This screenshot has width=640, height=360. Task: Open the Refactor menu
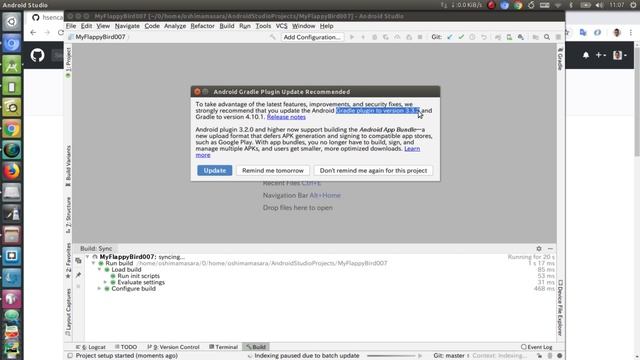[x=202, y=26]
